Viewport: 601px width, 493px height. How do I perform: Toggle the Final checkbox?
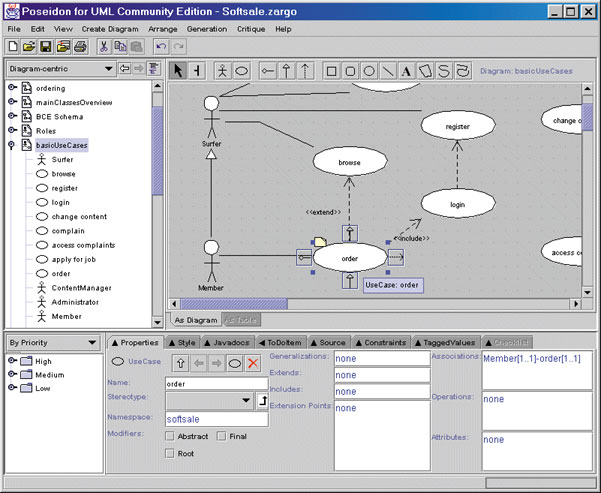[221, 436]
